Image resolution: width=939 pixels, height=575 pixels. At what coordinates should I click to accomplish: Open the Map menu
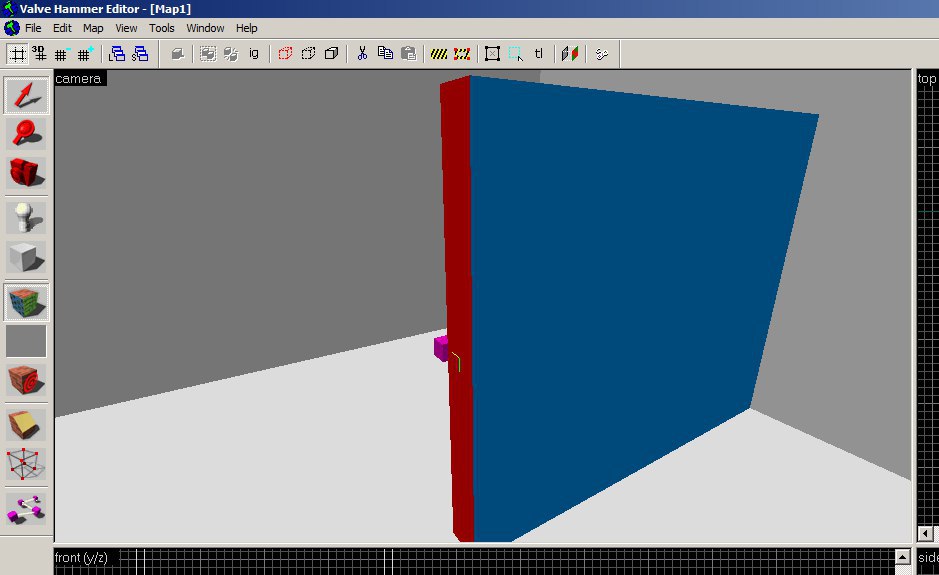pos(93,28)
